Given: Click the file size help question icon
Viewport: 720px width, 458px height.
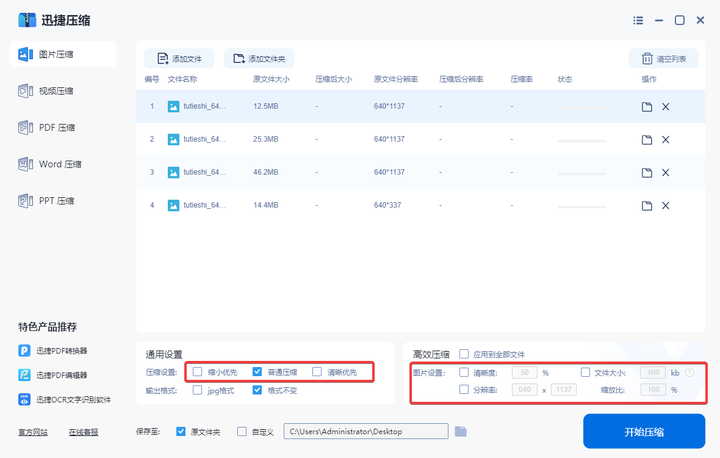Looking at the screenshot, I should click(x=689, y=373).
